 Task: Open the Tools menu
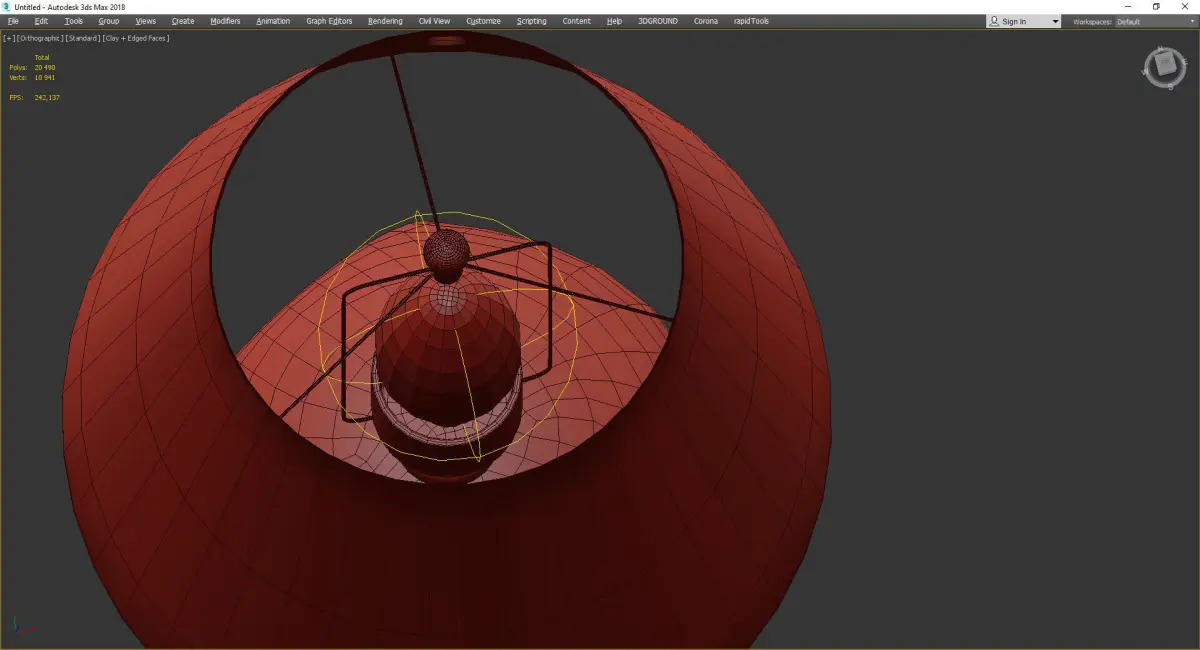[74, 21]
